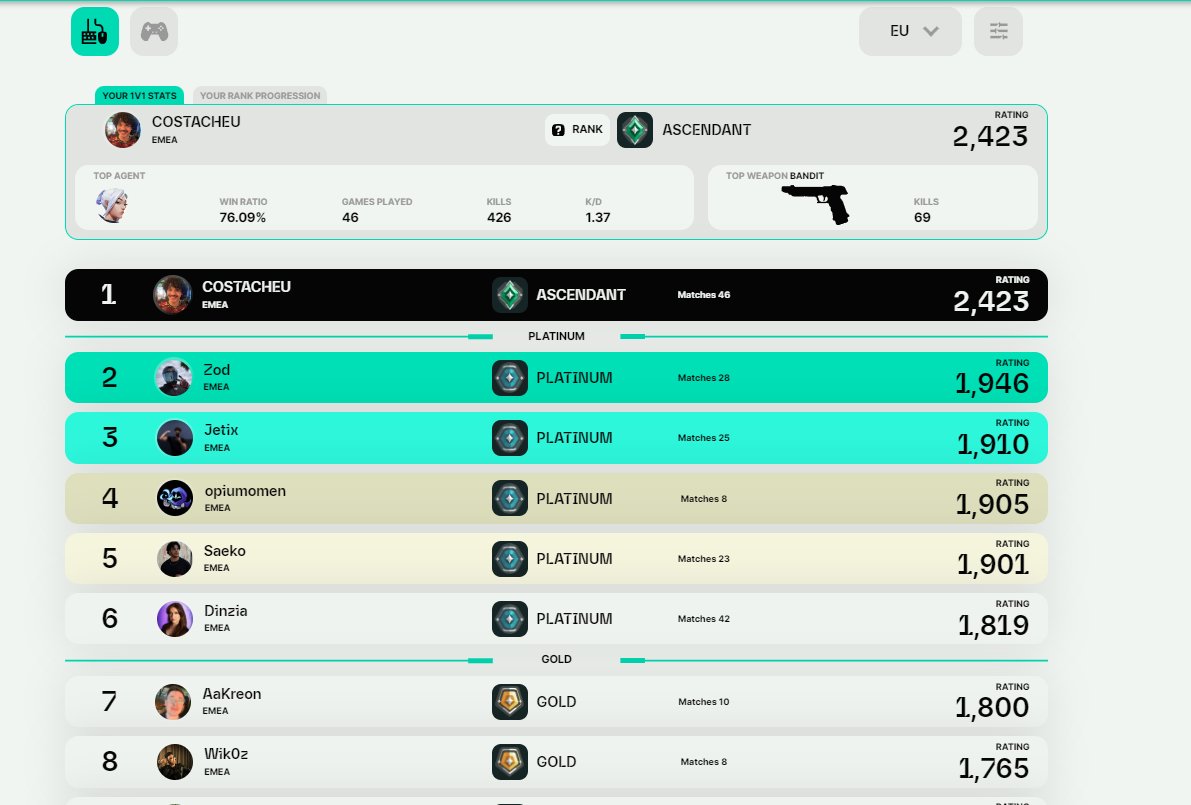The image size is (1191, 805).
Task: Click Dinzia's rating 1,819
Action: pyautogui.click(x=994, y=625)
